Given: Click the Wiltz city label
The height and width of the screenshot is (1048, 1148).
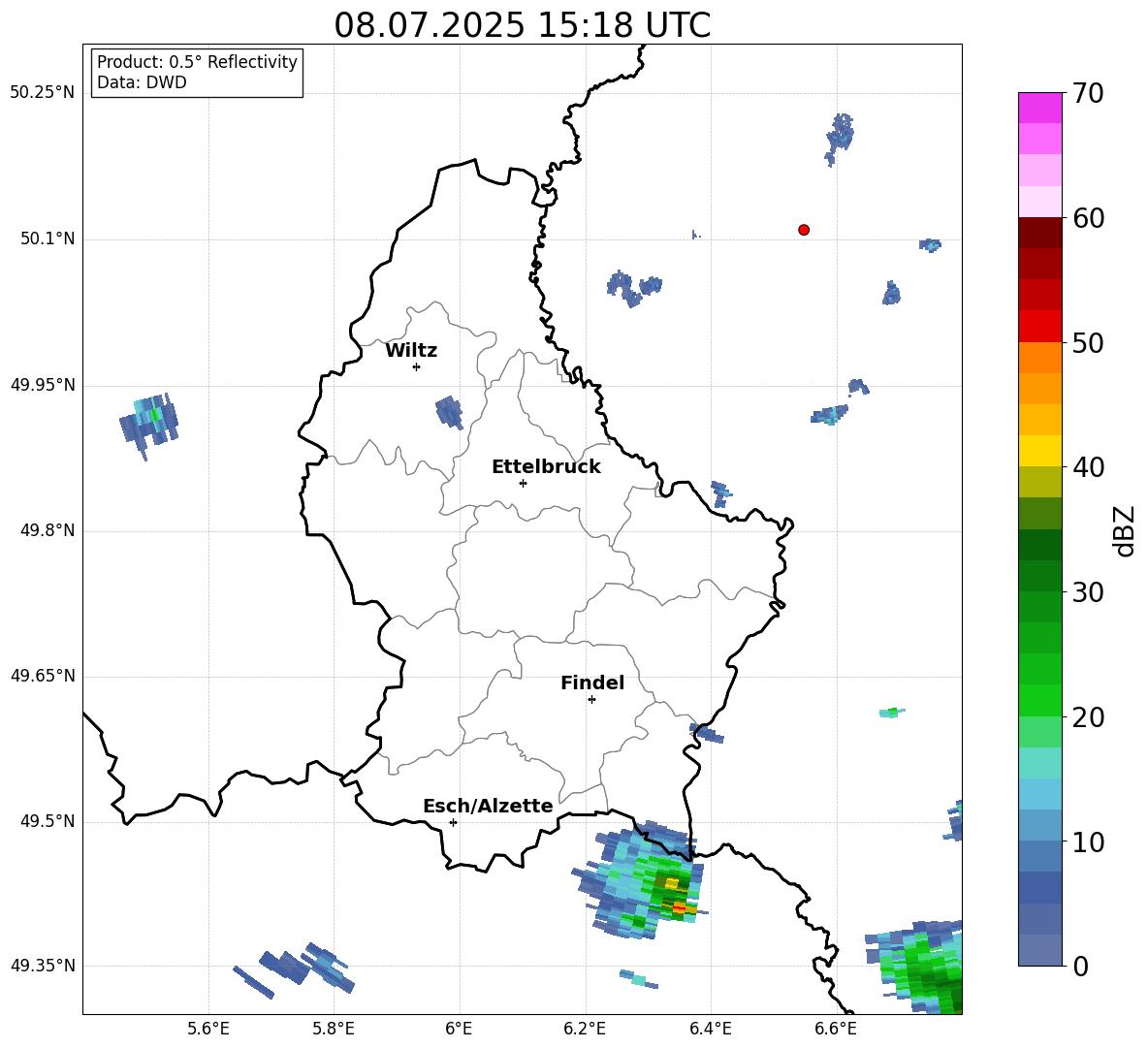Looking at the screenshot, I should point(411,351).
